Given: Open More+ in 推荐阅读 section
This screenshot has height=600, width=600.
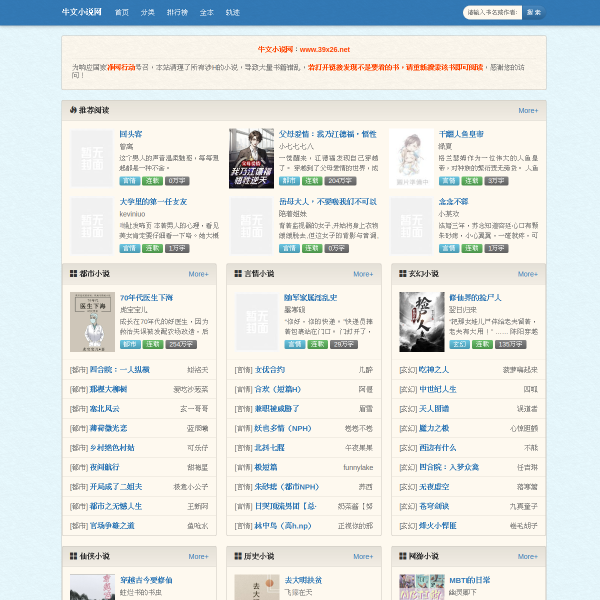Looking at the screenshot, I should 528,110.
